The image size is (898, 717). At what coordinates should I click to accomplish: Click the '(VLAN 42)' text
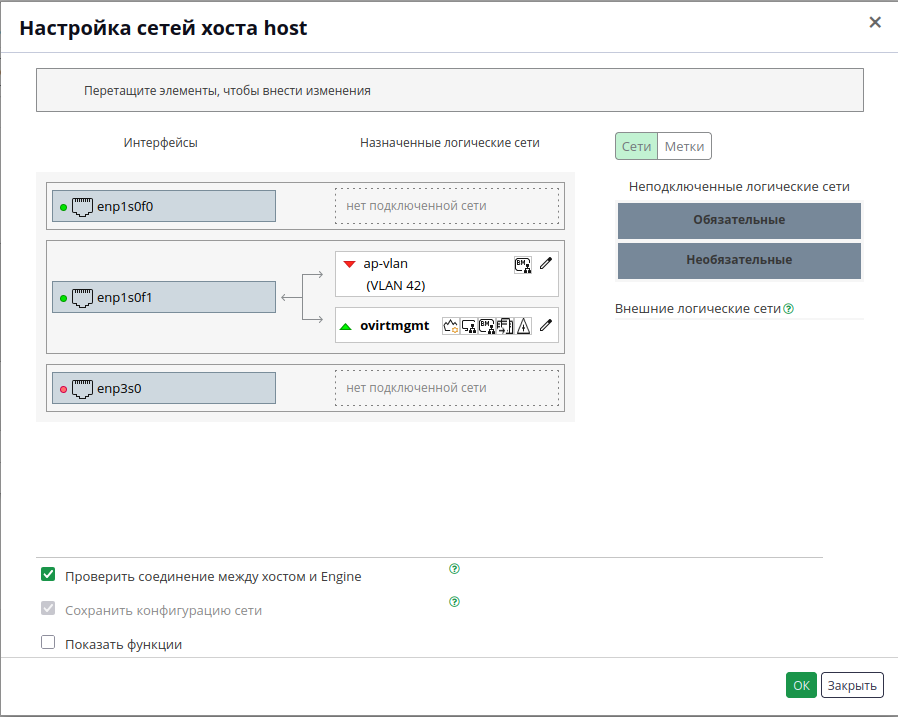(x=396, y=286)
